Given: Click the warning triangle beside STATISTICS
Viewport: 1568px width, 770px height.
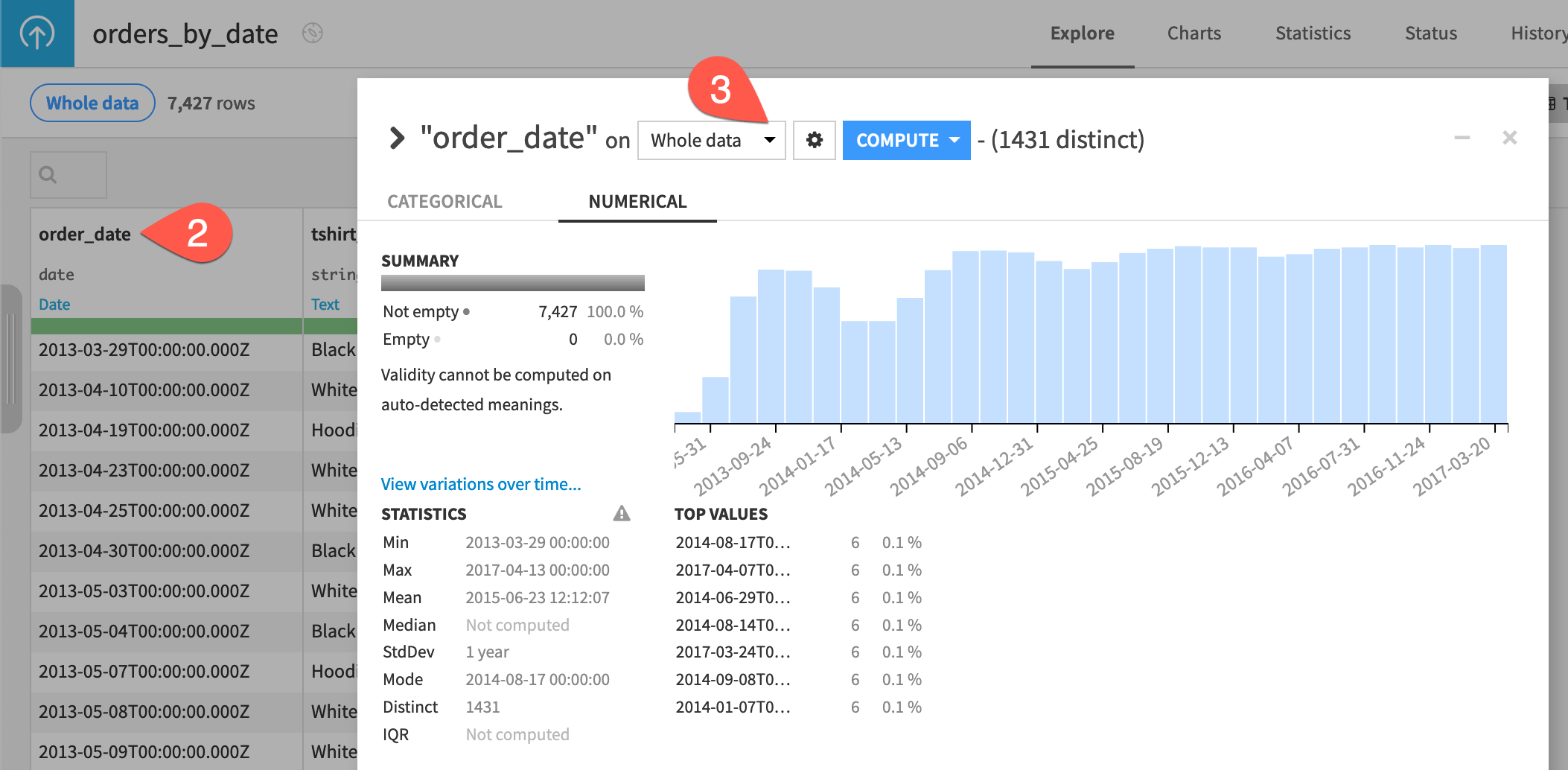Looking at the screenshot, I should pos(622,513).
